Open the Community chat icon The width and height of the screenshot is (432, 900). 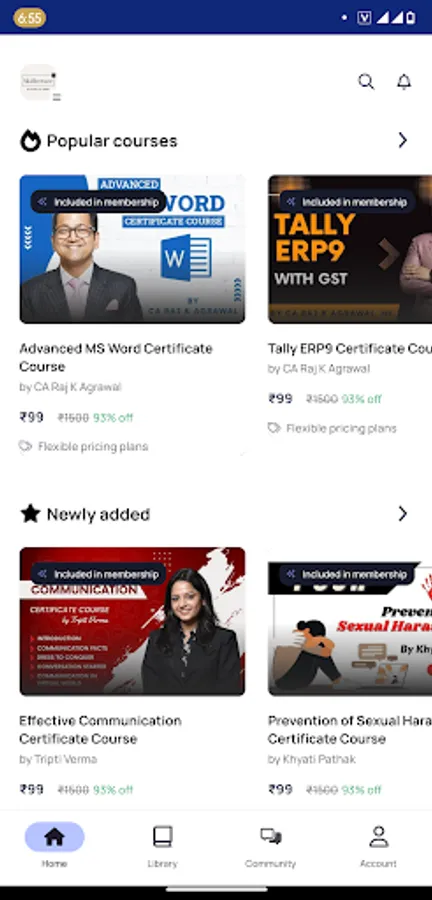[x=270, y=836]
